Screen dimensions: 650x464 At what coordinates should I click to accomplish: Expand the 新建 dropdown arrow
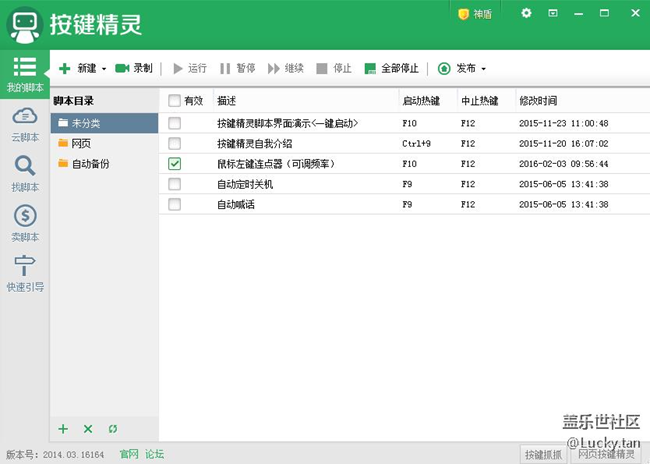104,70
